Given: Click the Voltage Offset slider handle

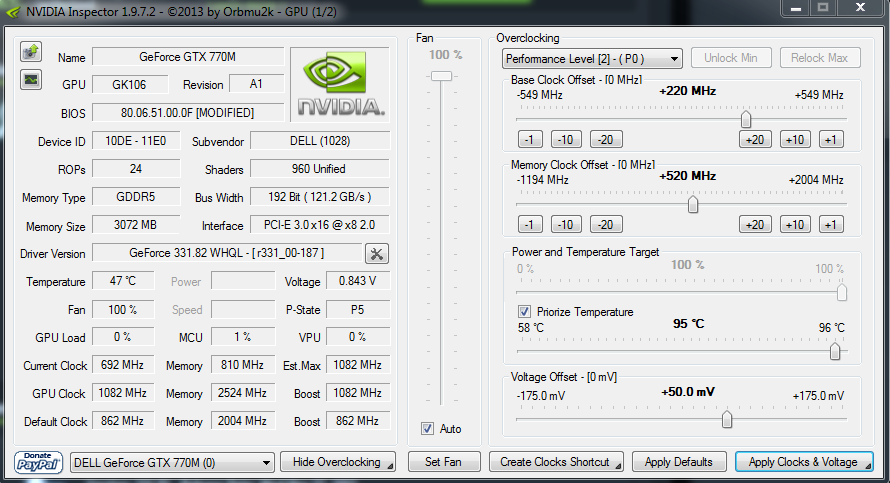Looking at the screenshot, I should [x=727, y=419].
